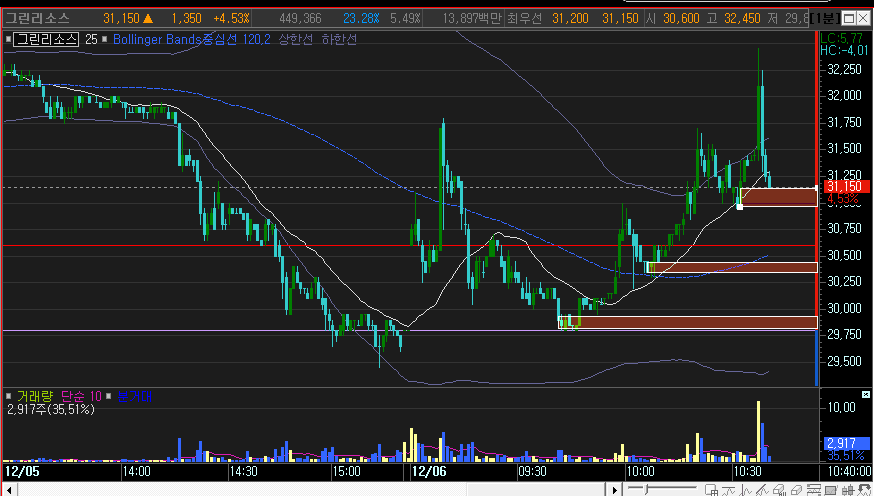This screenshot has width=874, height=496.
Task: Click the 29,500 price axis label
Action: 844,362
